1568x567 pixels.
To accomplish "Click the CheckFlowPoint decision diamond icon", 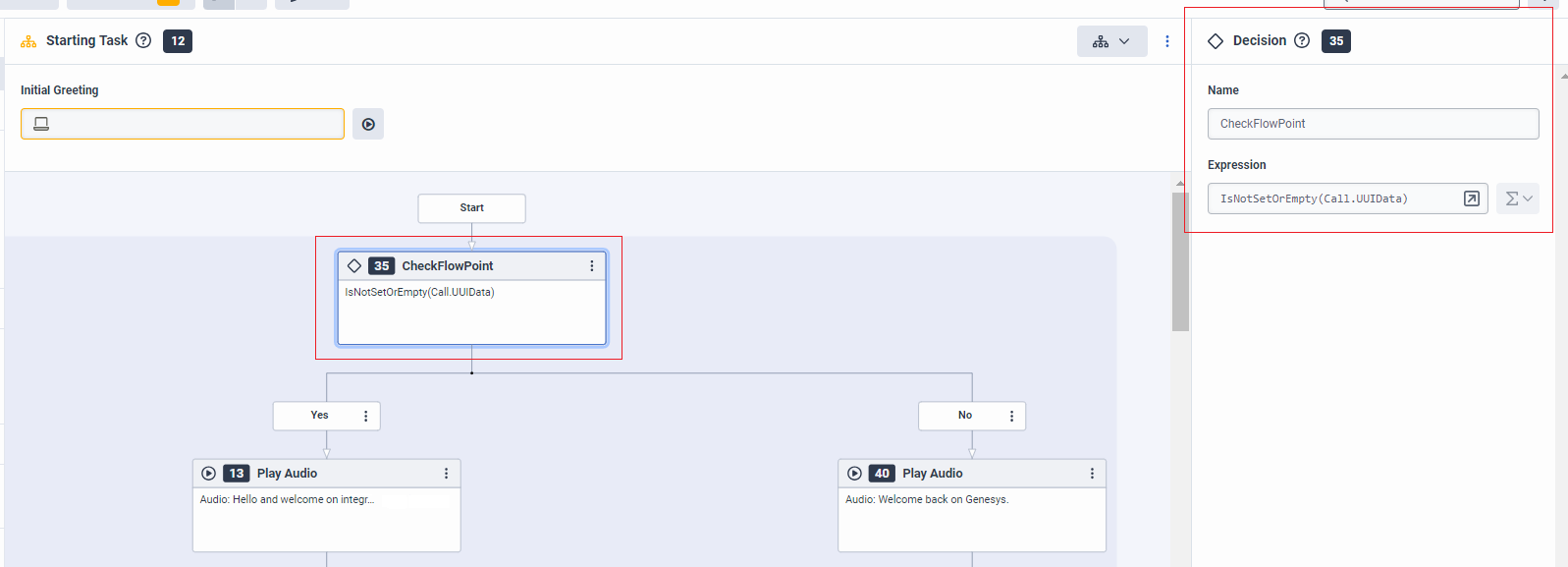I will 354,265.
